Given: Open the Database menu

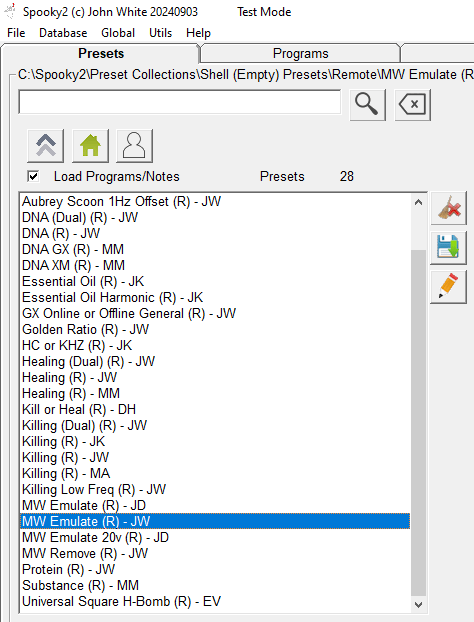Looking at the screenshot, I should [63, 33].
